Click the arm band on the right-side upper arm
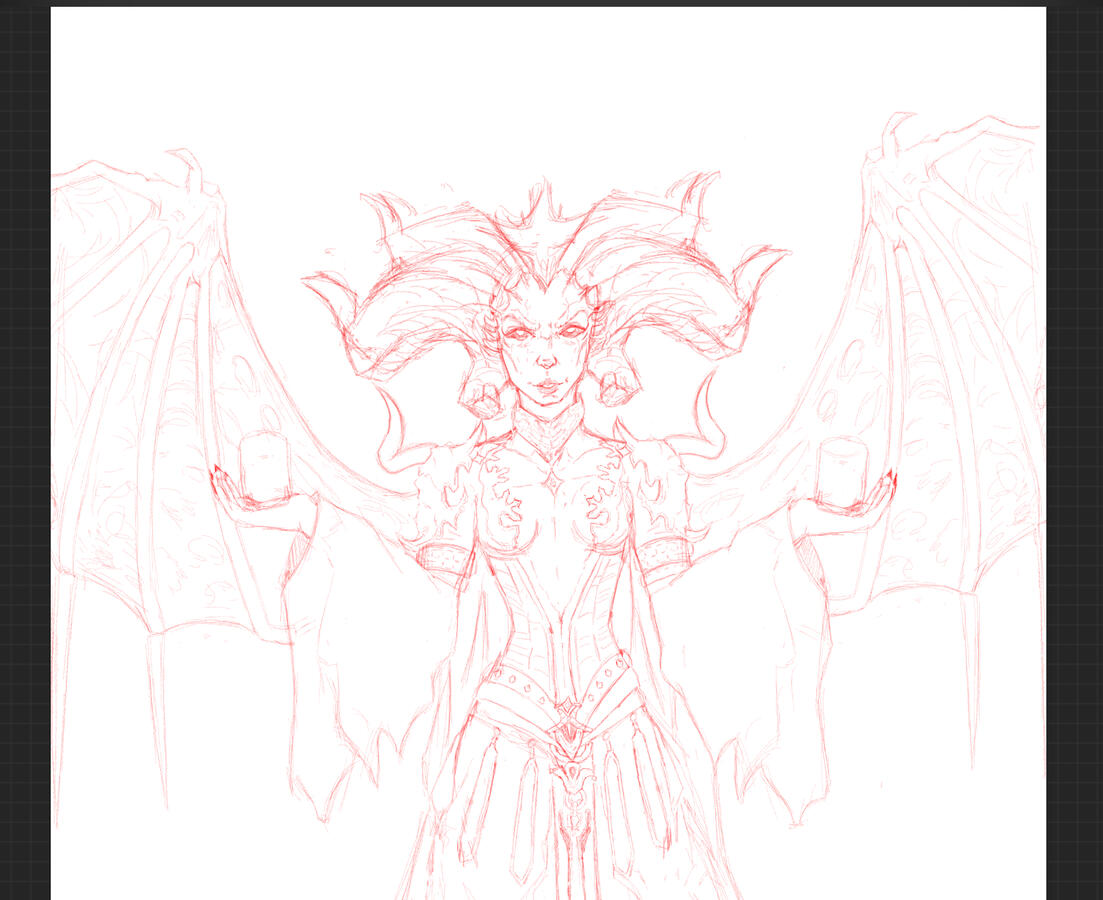The image size is (1103, 900). [662, 550]
